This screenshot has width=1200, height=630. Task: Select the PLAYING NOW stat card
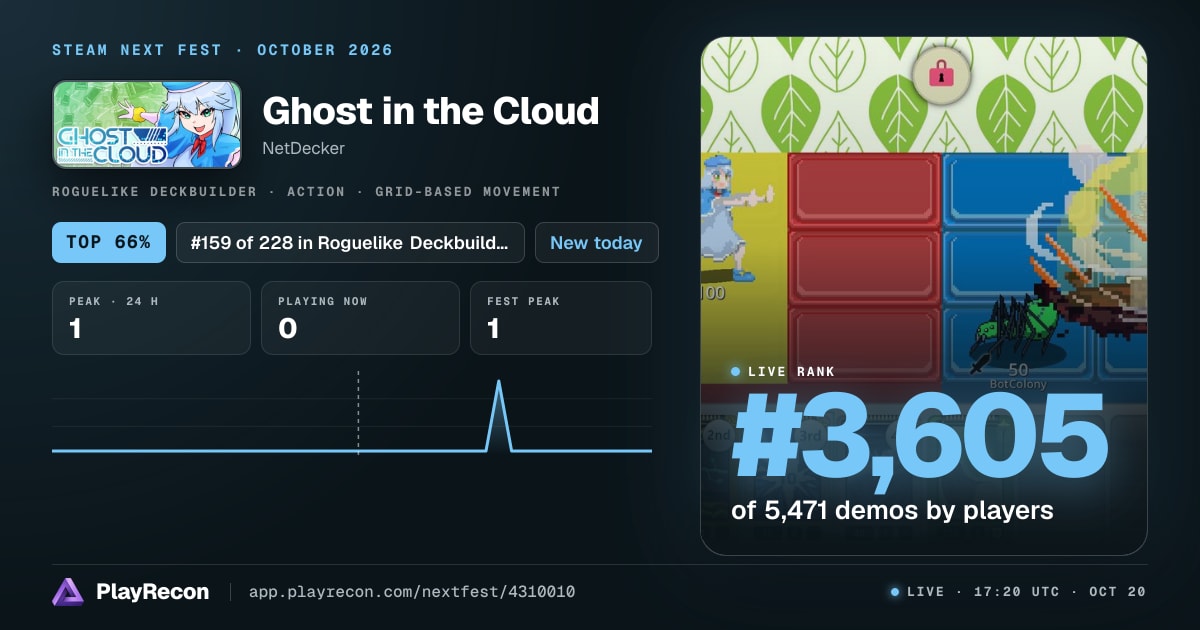(x=360, y=318)
